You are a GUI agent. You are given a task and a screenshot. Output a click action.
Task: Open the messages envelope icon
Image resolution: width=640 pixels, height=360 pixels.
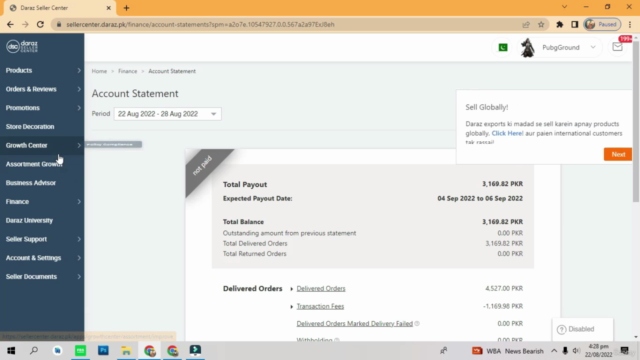[x=617, y=47]
